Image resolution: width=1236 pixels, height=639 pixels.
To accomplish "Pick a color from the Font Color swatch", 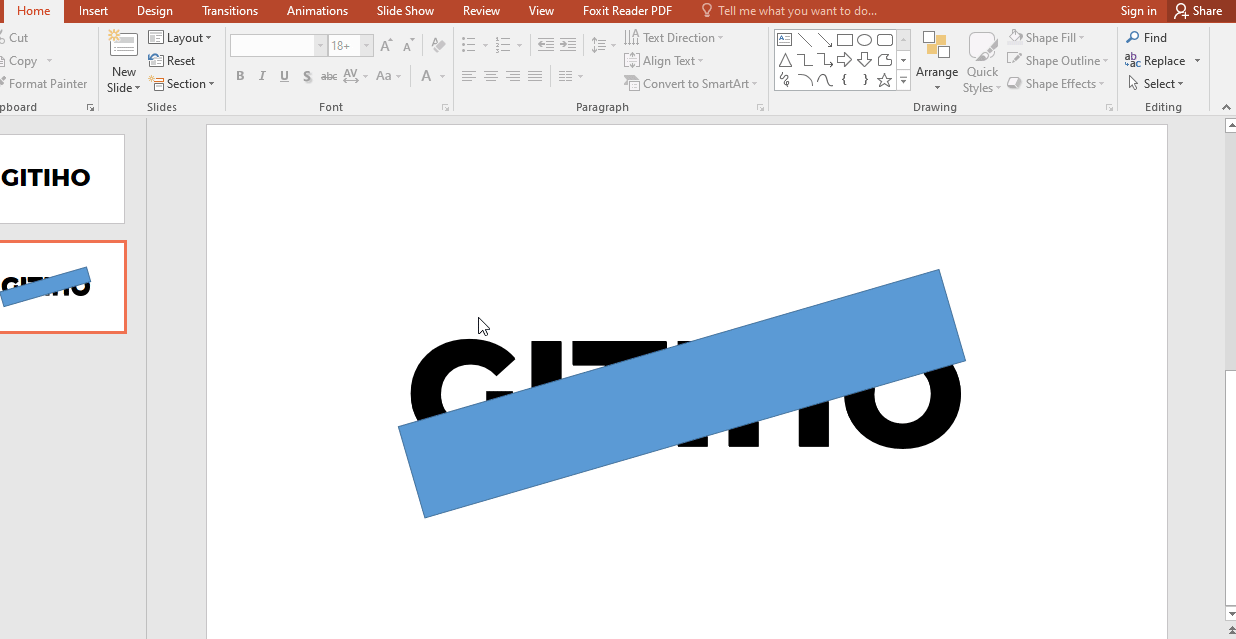I will [x=427, y=76].
